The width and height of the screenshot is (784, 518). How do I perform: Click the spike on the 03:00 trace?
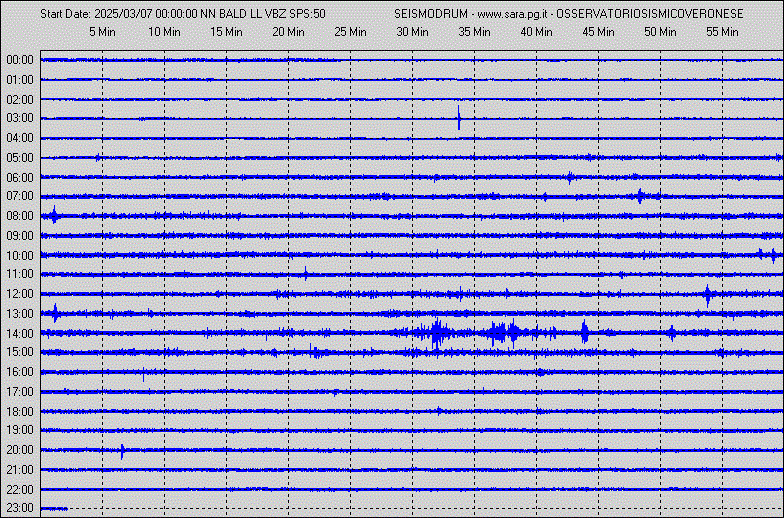(x=459, y=118)
